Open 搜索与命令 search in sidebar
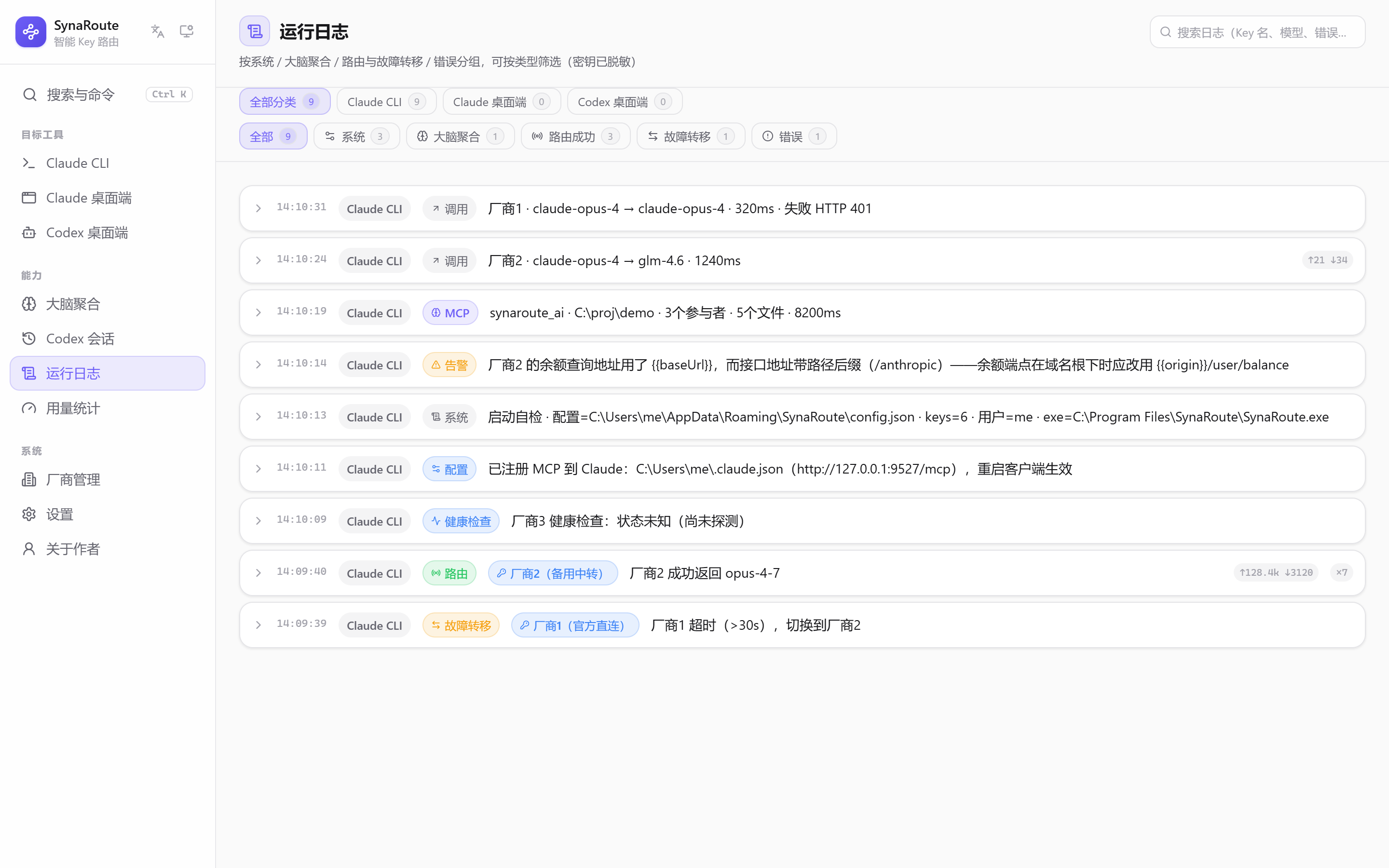 pyautogui.click(x=108, y=94)
